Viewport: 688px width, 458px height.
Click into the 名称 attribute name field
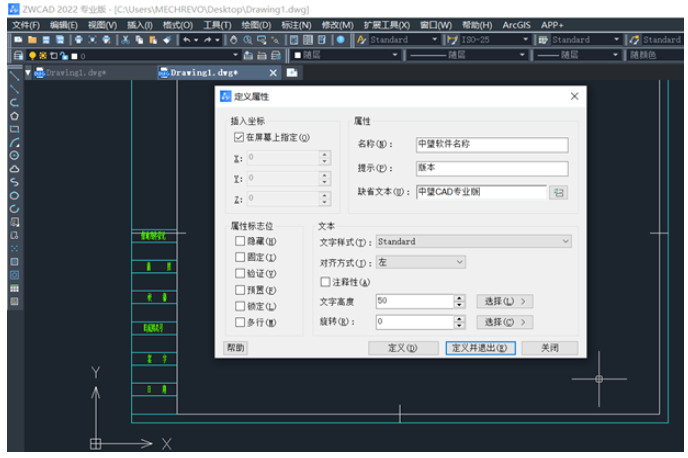(491, 144)
